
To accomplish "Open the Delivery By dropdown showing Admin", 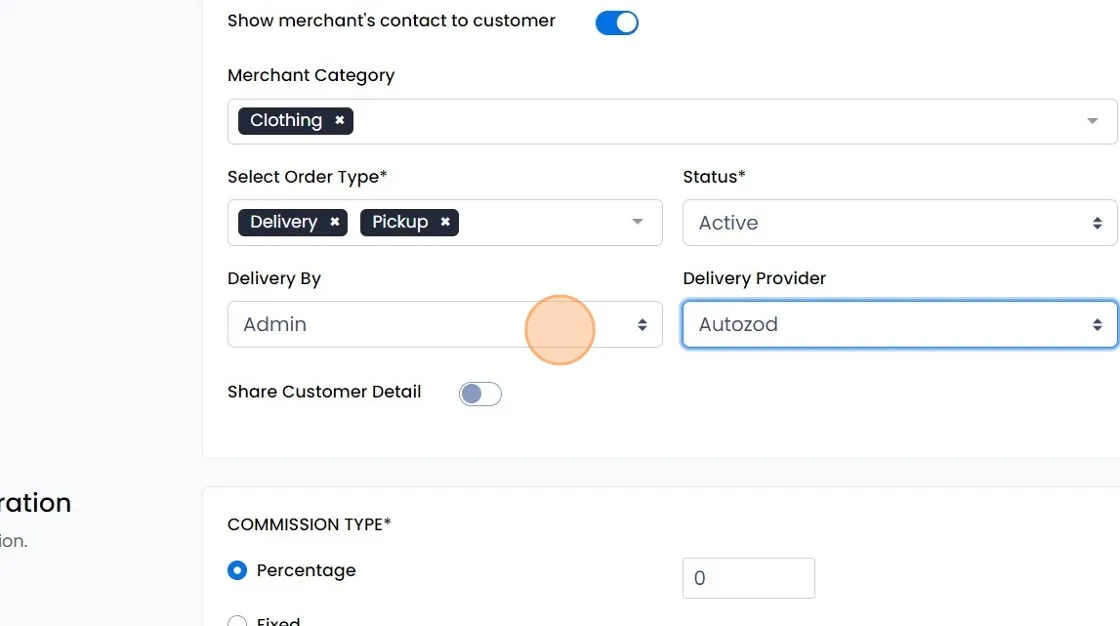I will tap(445, 324).
